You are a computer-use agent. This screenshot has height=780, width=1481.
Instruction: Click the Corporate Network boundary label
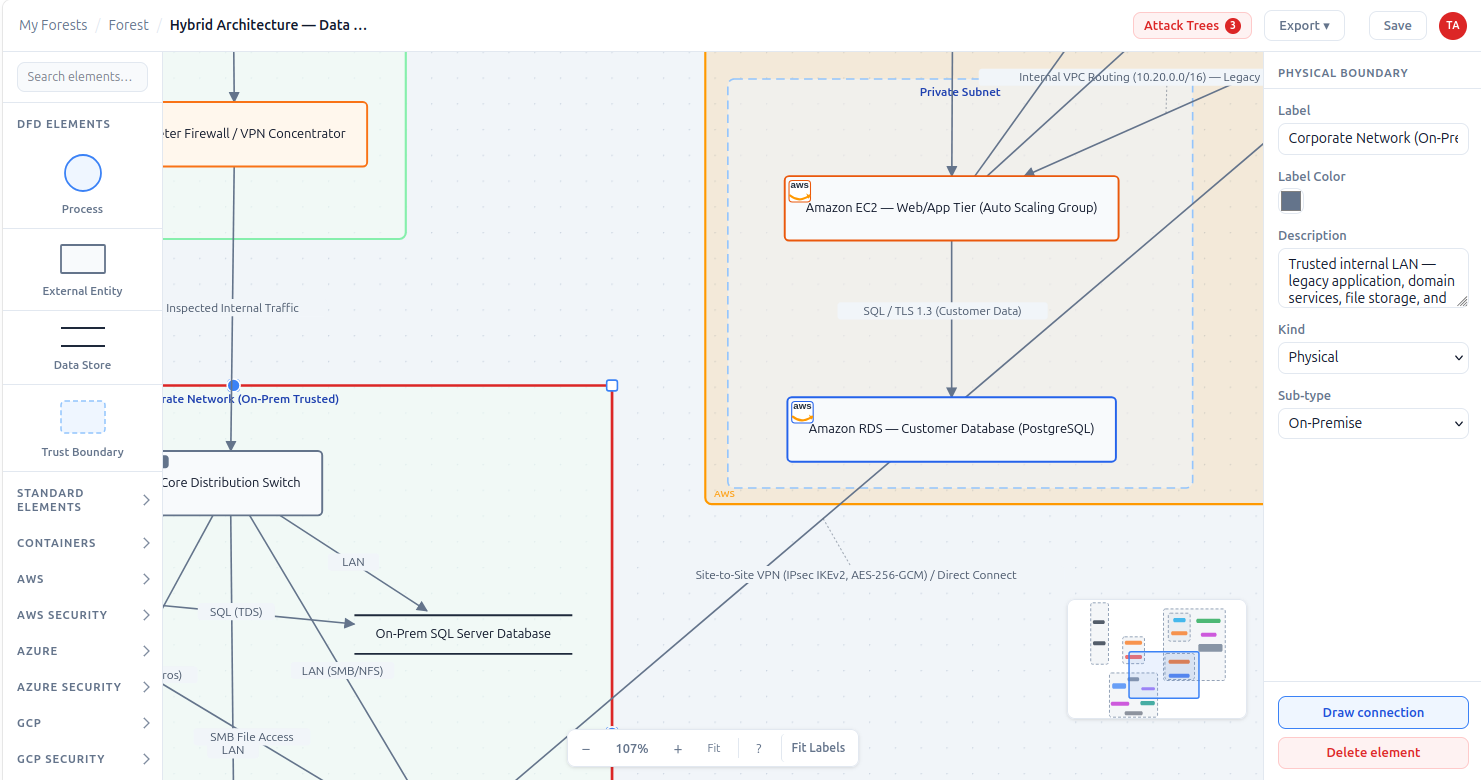(x=251, y=399)
